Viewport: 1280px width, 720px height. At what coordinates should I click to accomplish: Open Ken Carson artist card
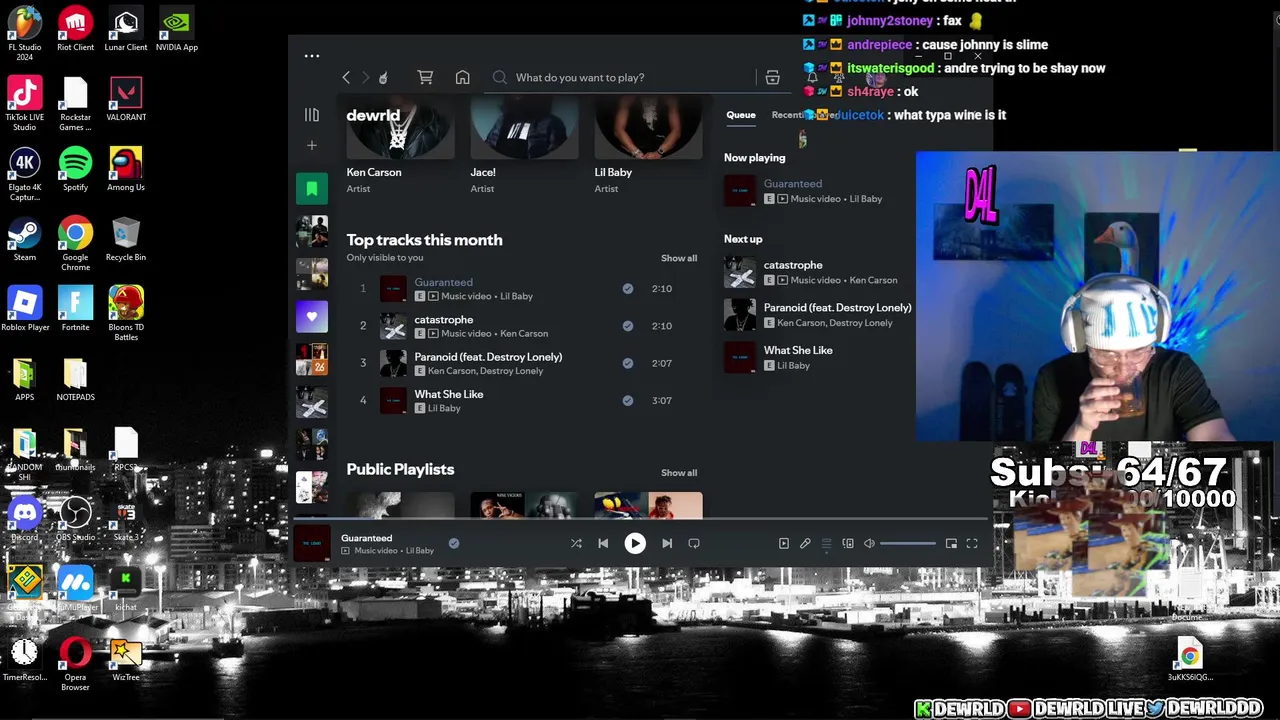point(400,147)
